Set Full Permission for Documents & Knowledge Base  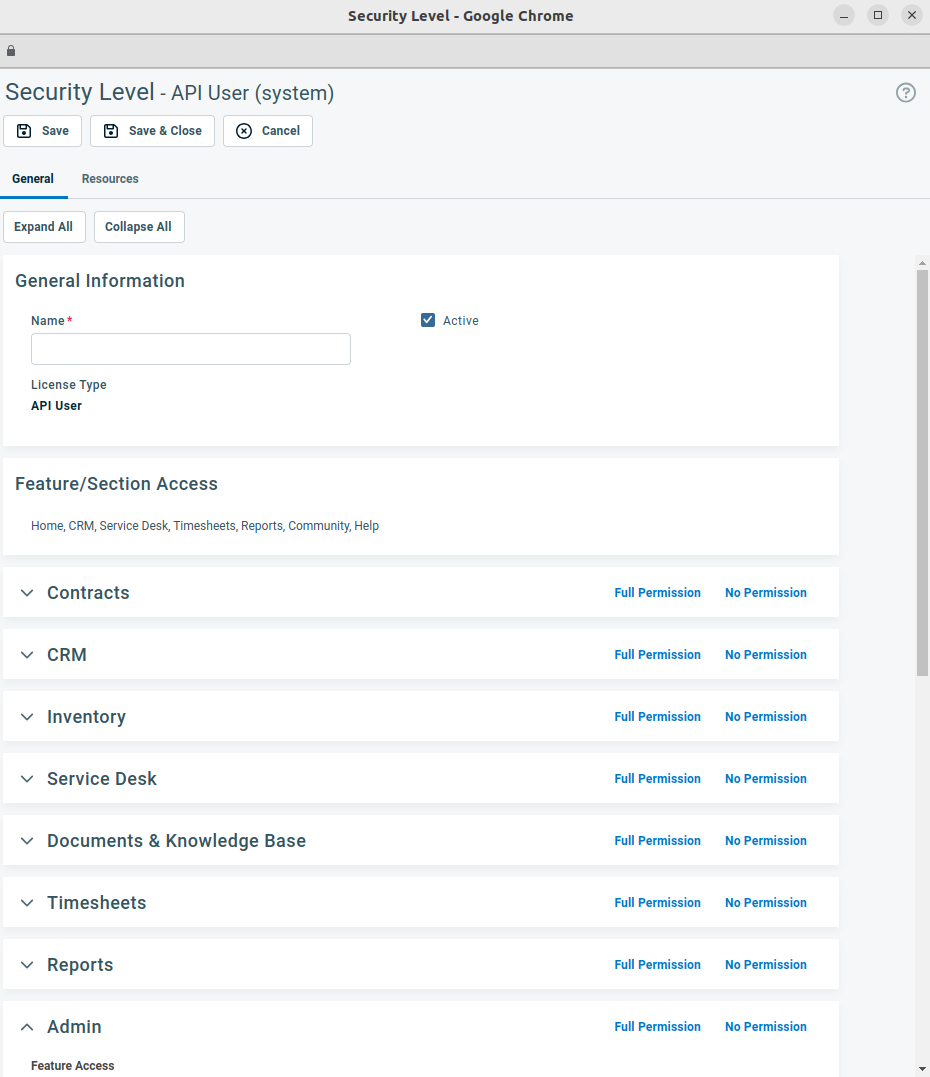[x=657, y=841]
